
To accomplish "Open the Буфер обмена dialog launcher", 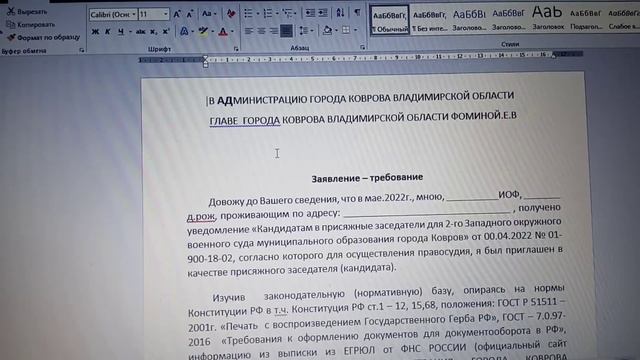I will tap(82, 50).
